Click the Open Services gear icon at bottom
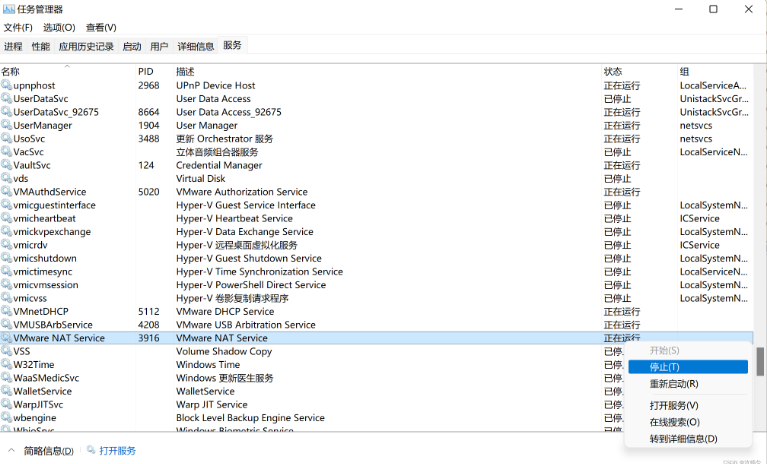Screen dimensions: 767x464 tap(91, 451)
